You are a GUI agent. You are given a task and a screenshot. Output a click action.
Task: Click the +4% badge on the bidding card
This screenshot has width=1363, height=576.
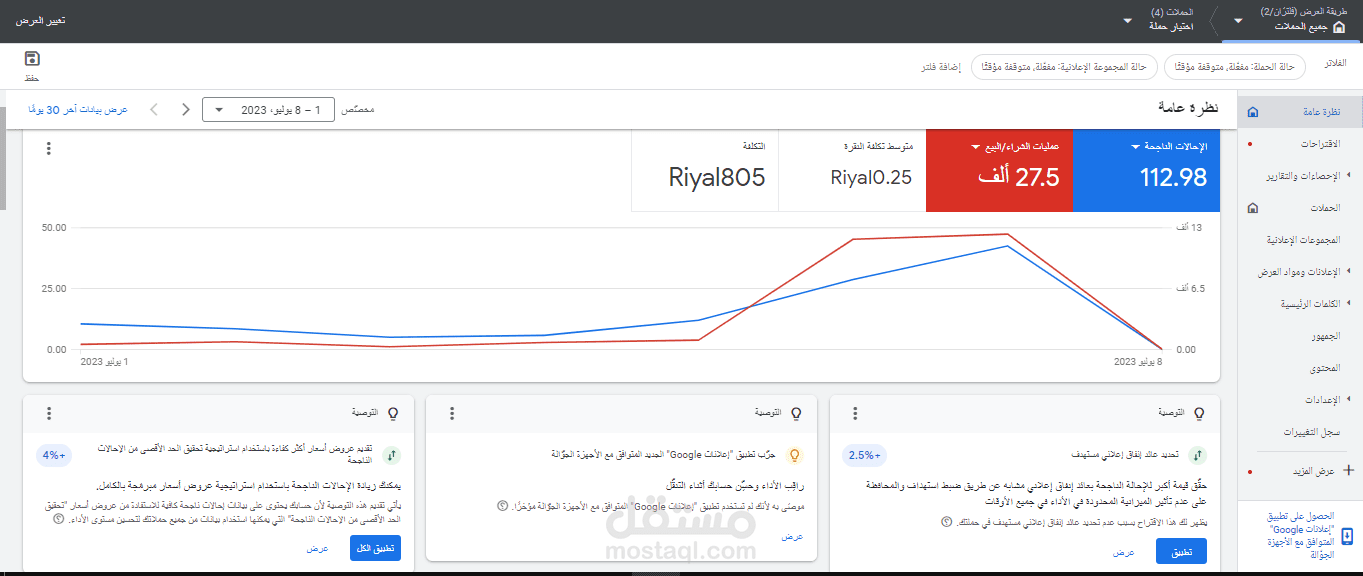point(54,455)
